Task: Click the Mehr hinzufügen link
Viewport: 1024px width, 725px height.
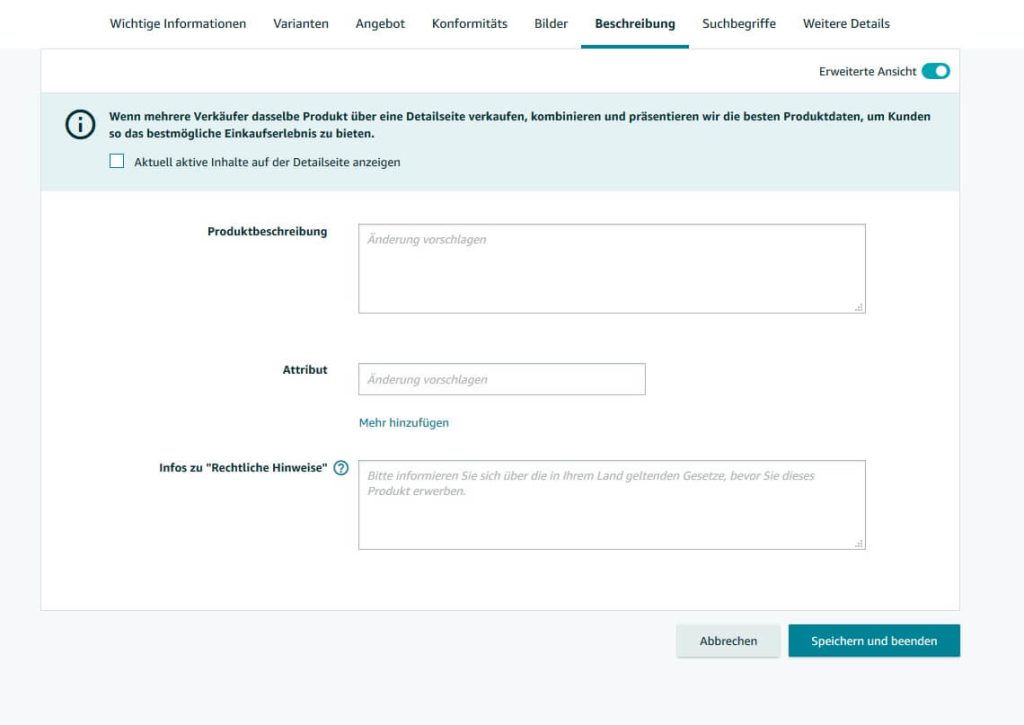Action: (404, 423)
